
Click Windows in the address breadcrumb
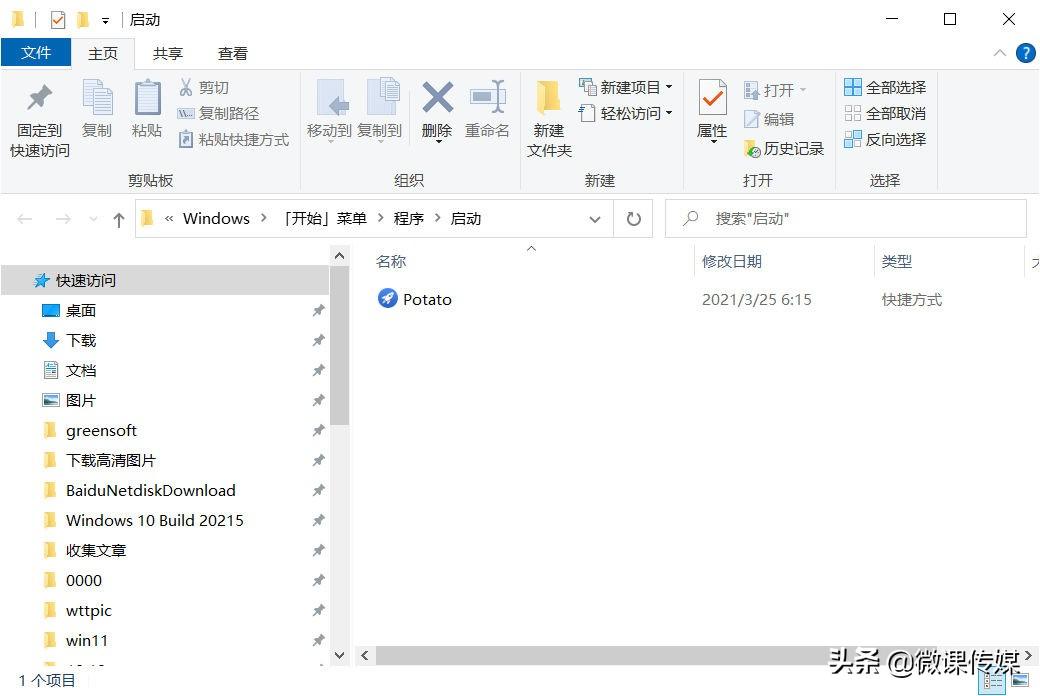pos(216,218)
